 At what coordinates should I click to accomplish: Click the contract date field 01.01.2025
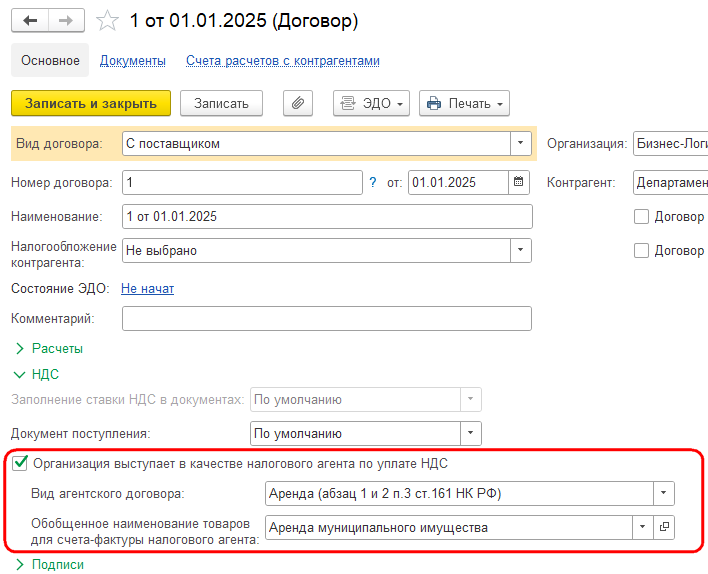pyautogui.click(x=458, y=182)
